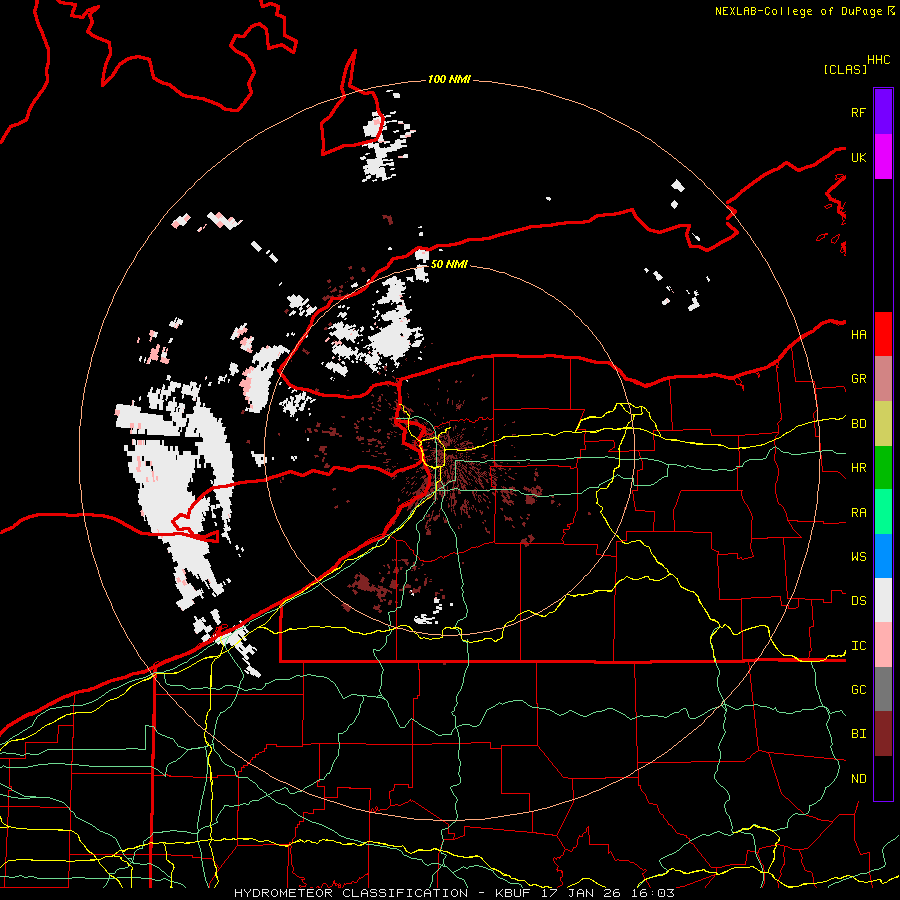This screenshot has height=900, width=900.
Task: Click the green HR legend swatch
Action: pos(883,467)
